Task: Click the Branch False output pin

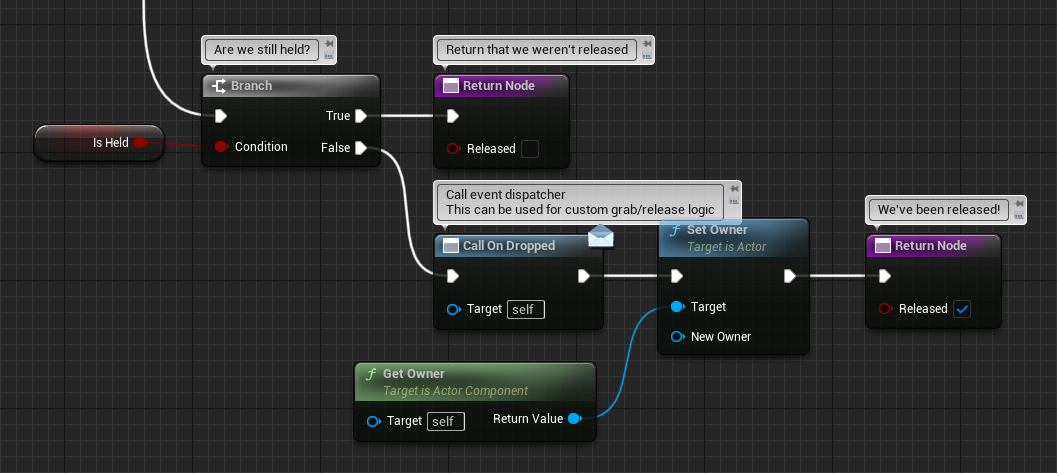Action: [361, 148]
